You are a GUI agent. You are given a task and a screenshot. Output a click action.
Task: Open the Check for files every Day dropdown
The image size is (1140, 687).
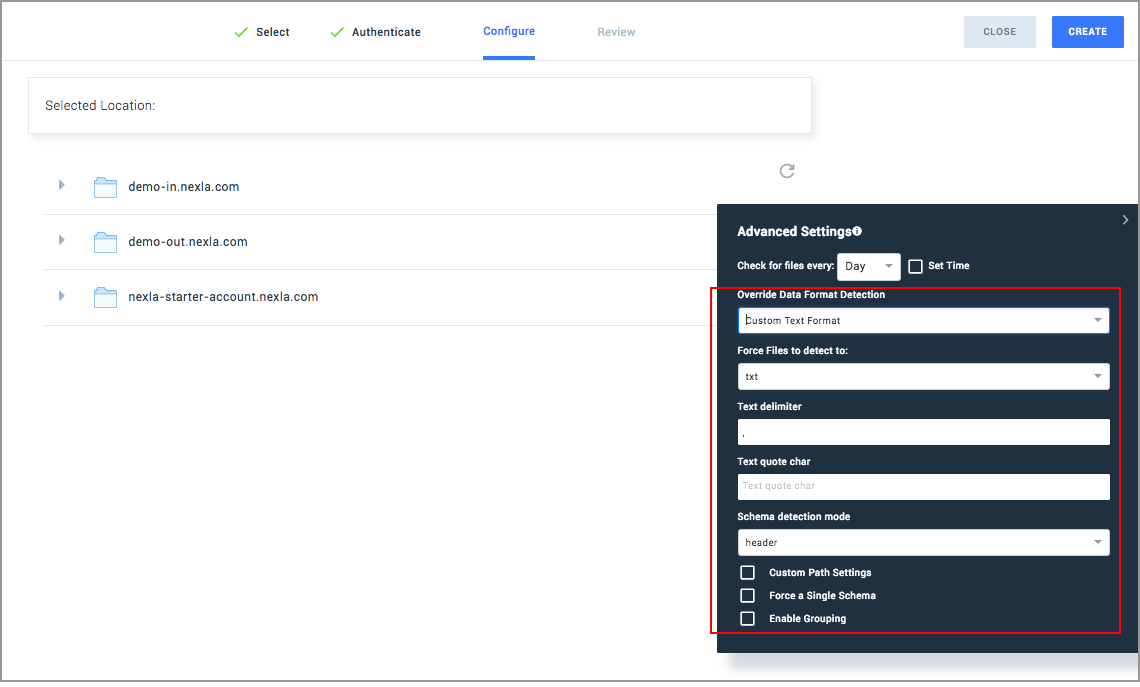pos(869,267)
